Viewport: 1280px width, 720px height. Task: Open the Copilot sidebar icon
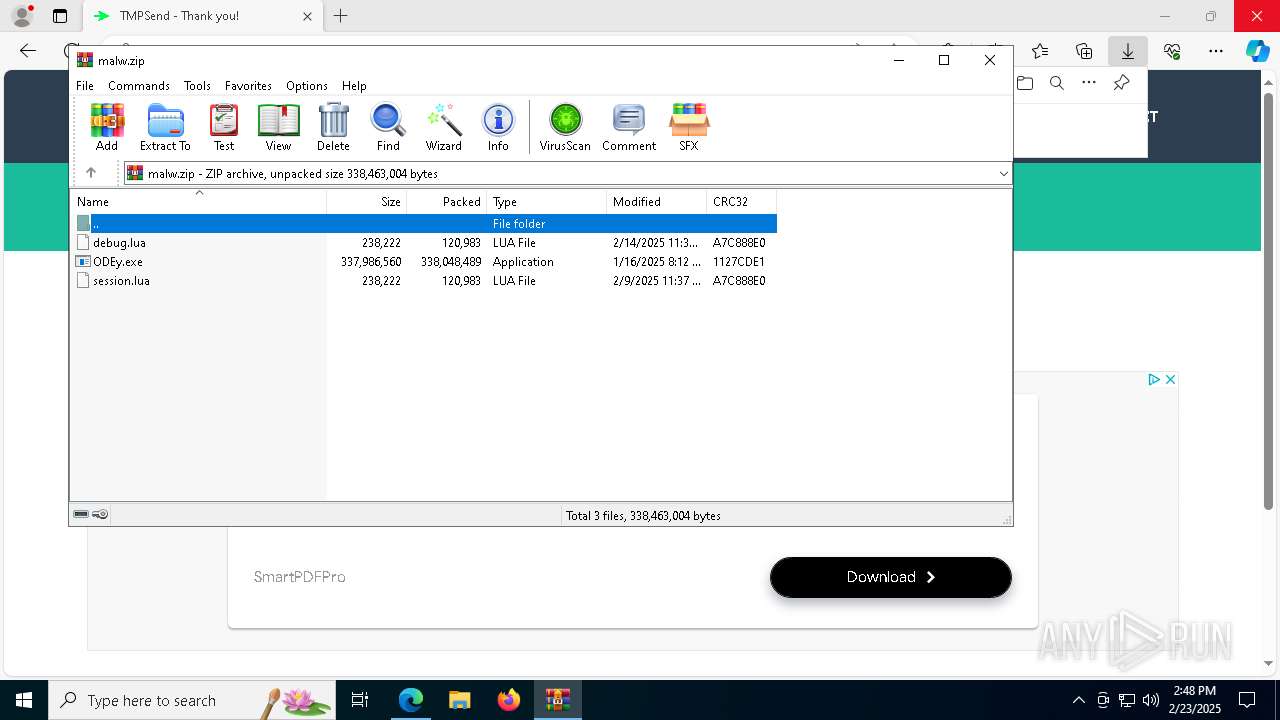[1257, 51]
